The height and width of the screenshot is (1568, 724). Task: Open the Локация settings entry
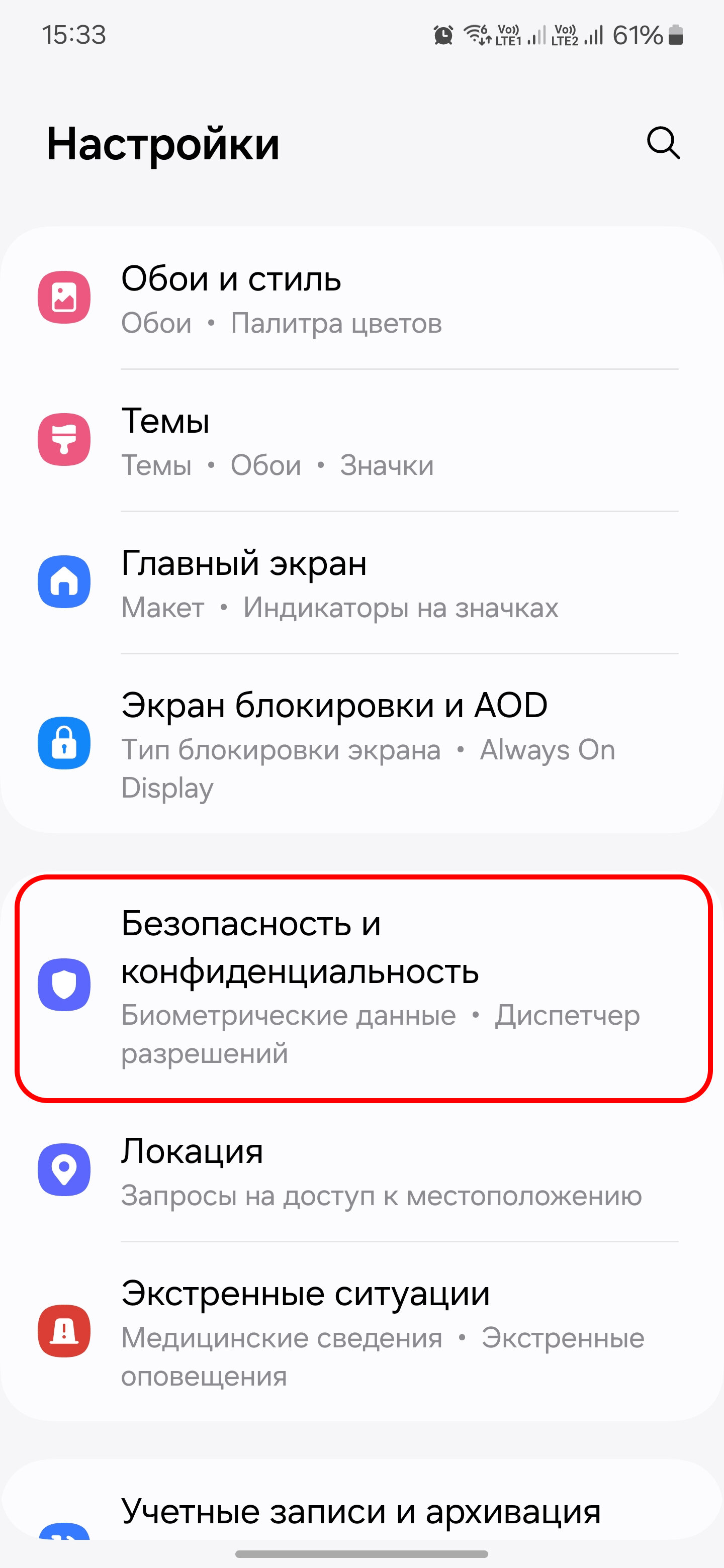361,1171
